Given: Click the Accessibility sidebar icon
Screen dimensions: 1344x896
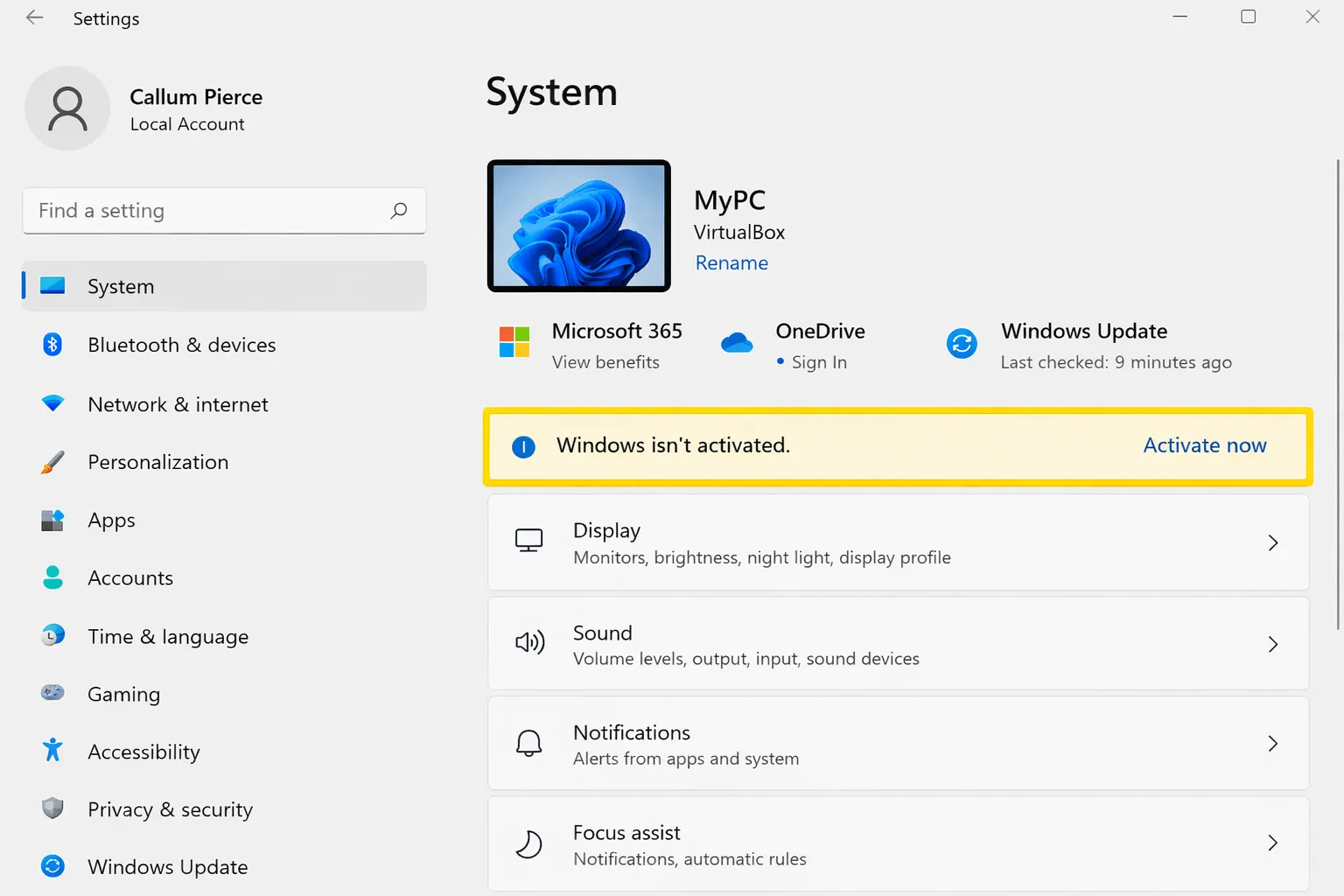Looking at the screenshot, I should point(52,751).
